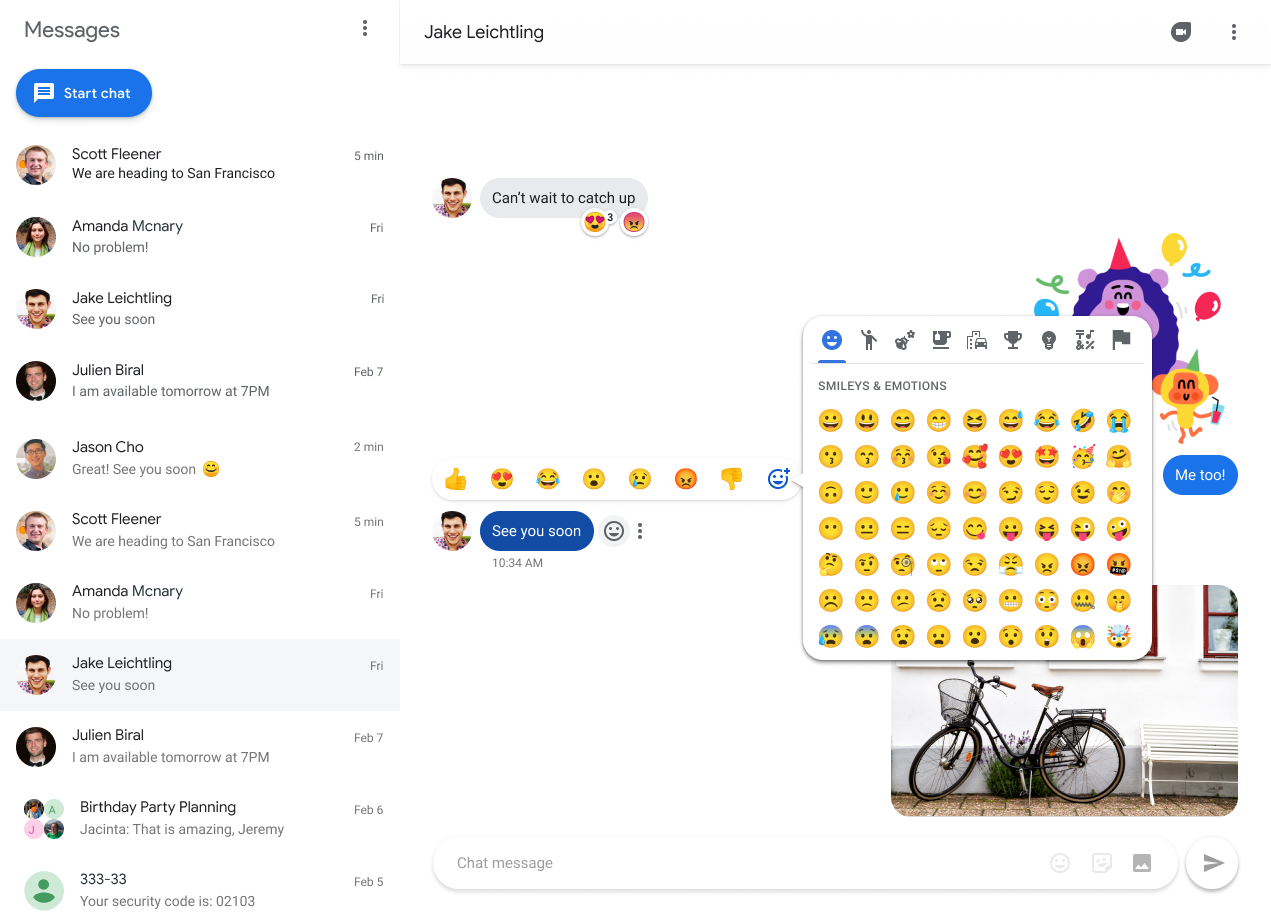This screenshot has width=1271, height=913.
Task: Attach an image using the picture icon
Action: point(1142,863)
